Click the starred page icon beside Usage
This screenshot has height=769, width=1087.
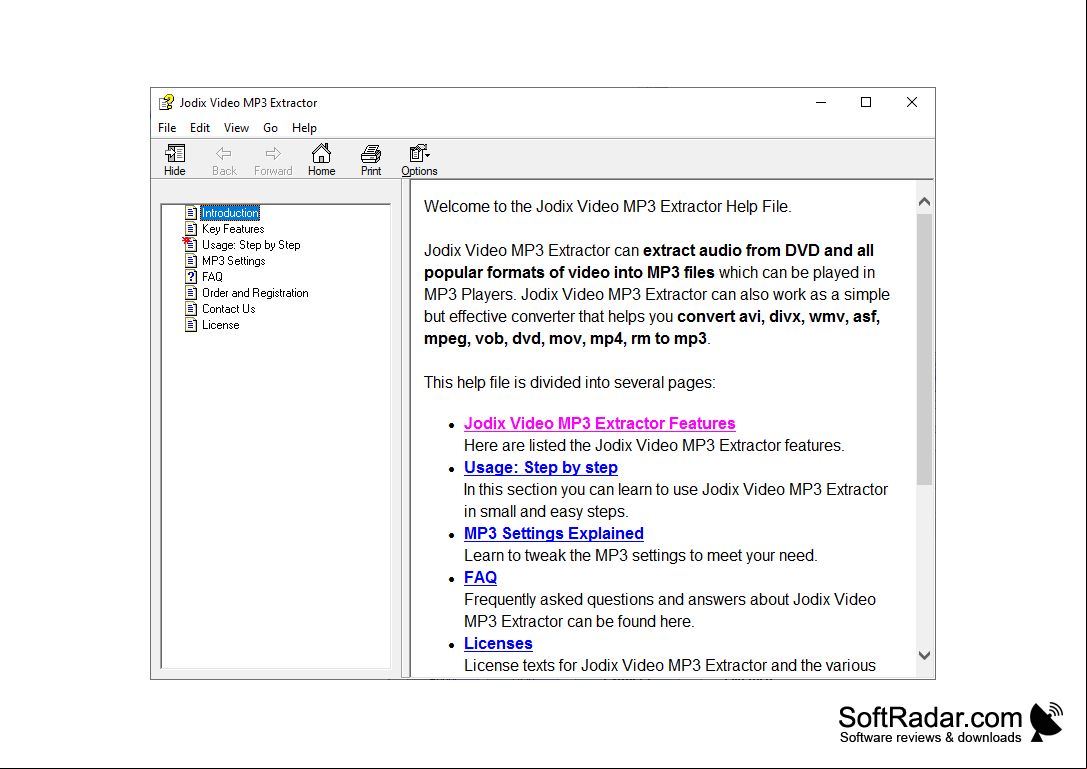click(190, 245)
